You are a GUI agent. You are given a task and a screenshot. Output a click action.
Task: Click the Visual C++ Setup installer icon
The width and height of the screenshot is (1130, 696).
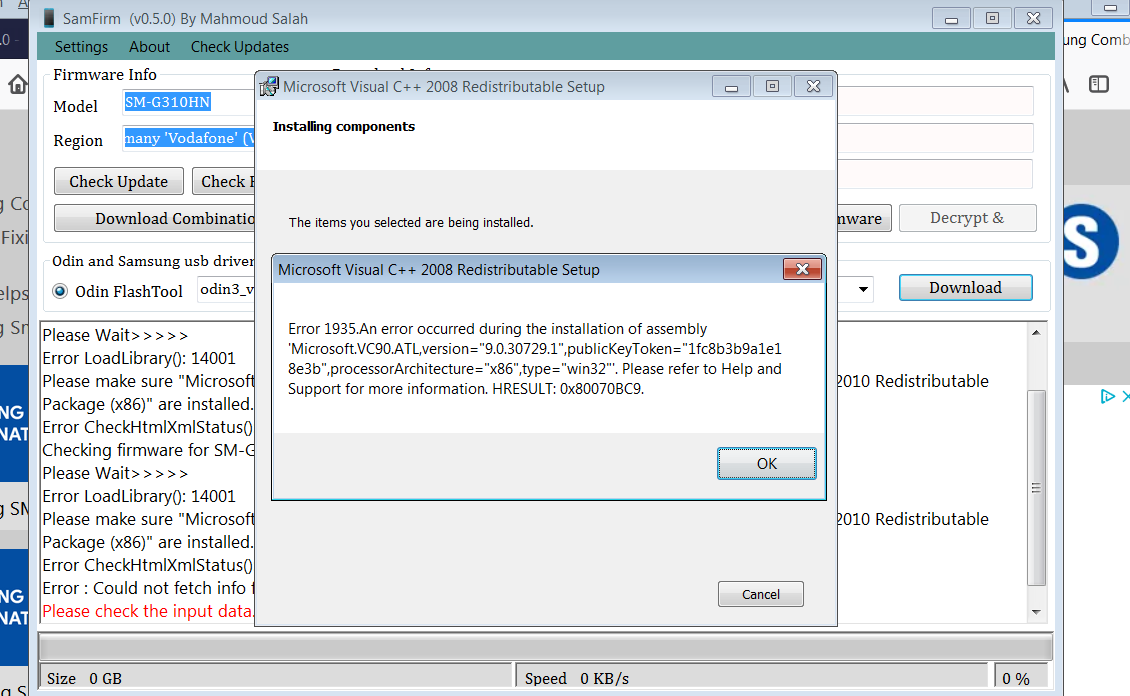[x=269, y=86]
